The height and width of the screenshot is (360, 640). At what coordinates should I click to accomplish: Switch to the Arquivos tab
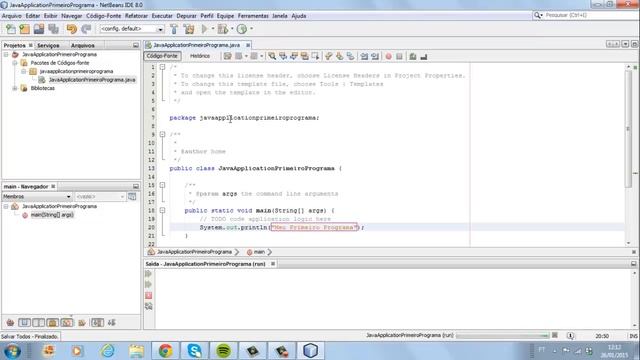(x=83, y=46)
